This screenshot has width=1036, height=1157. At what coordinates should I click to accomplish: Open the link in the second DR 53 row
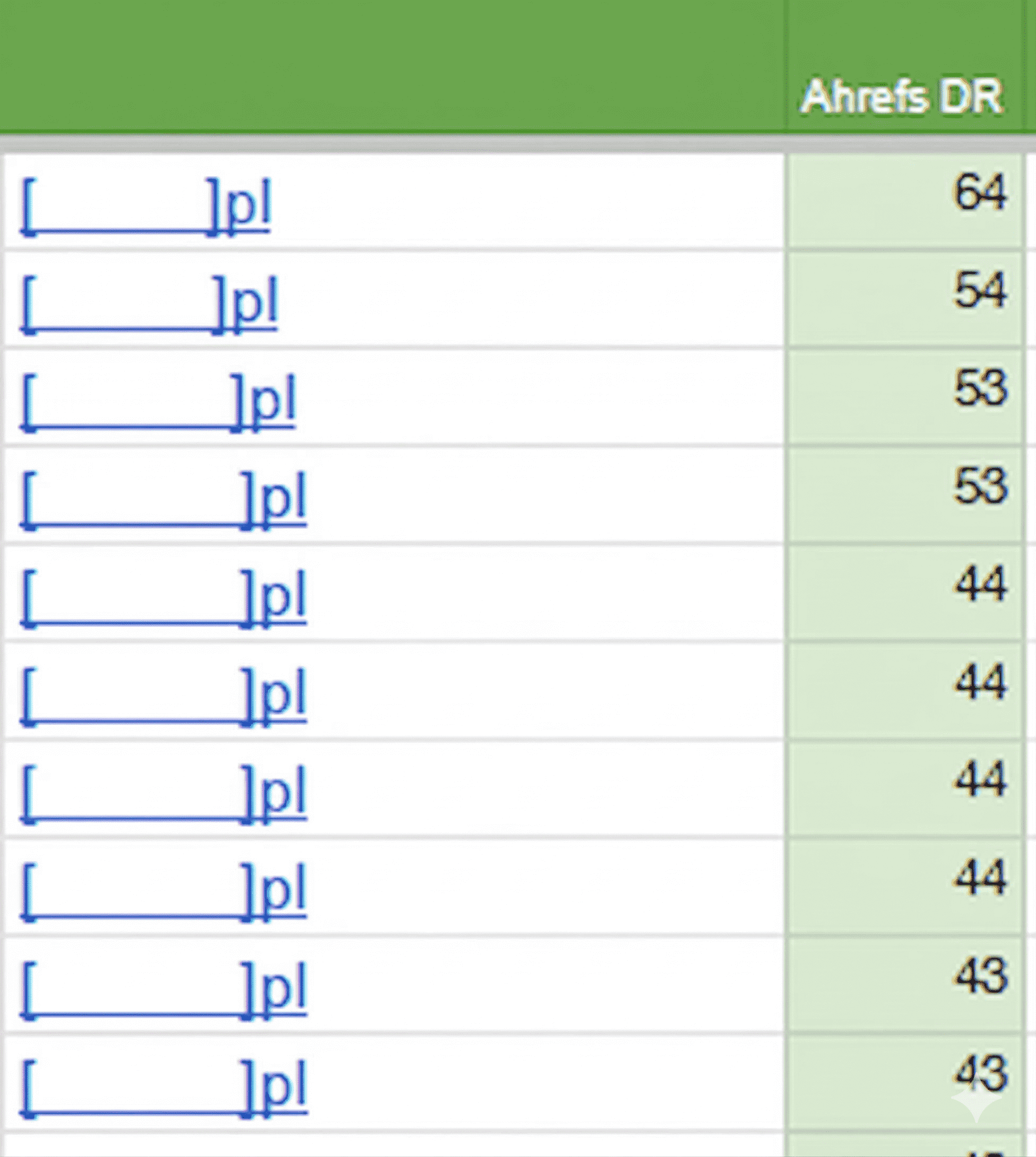coord(163,499)
